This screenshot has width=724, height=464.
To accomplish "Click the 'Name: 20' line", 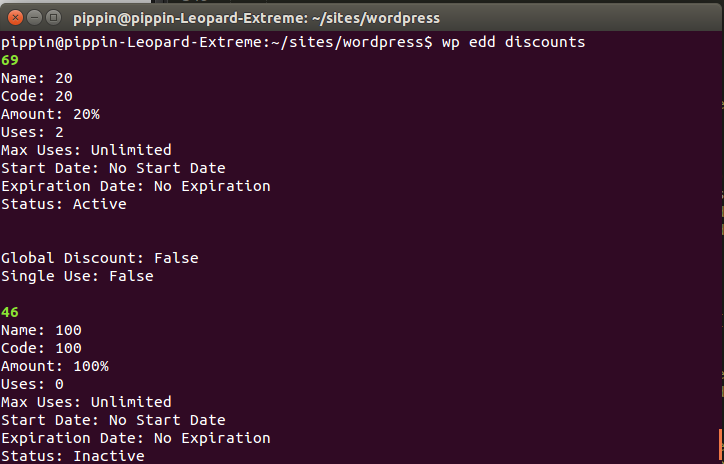I will (37, 78).
